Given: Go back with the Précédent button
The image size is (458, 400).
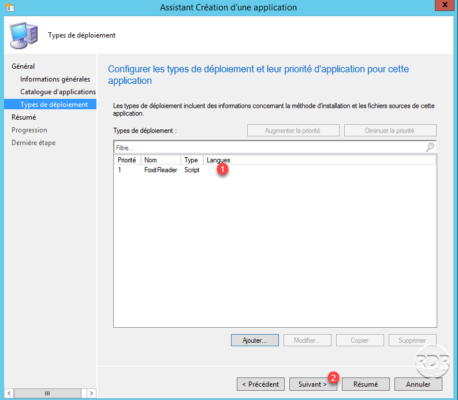Looking at the screenshot, I should click(x=261, y=384).
